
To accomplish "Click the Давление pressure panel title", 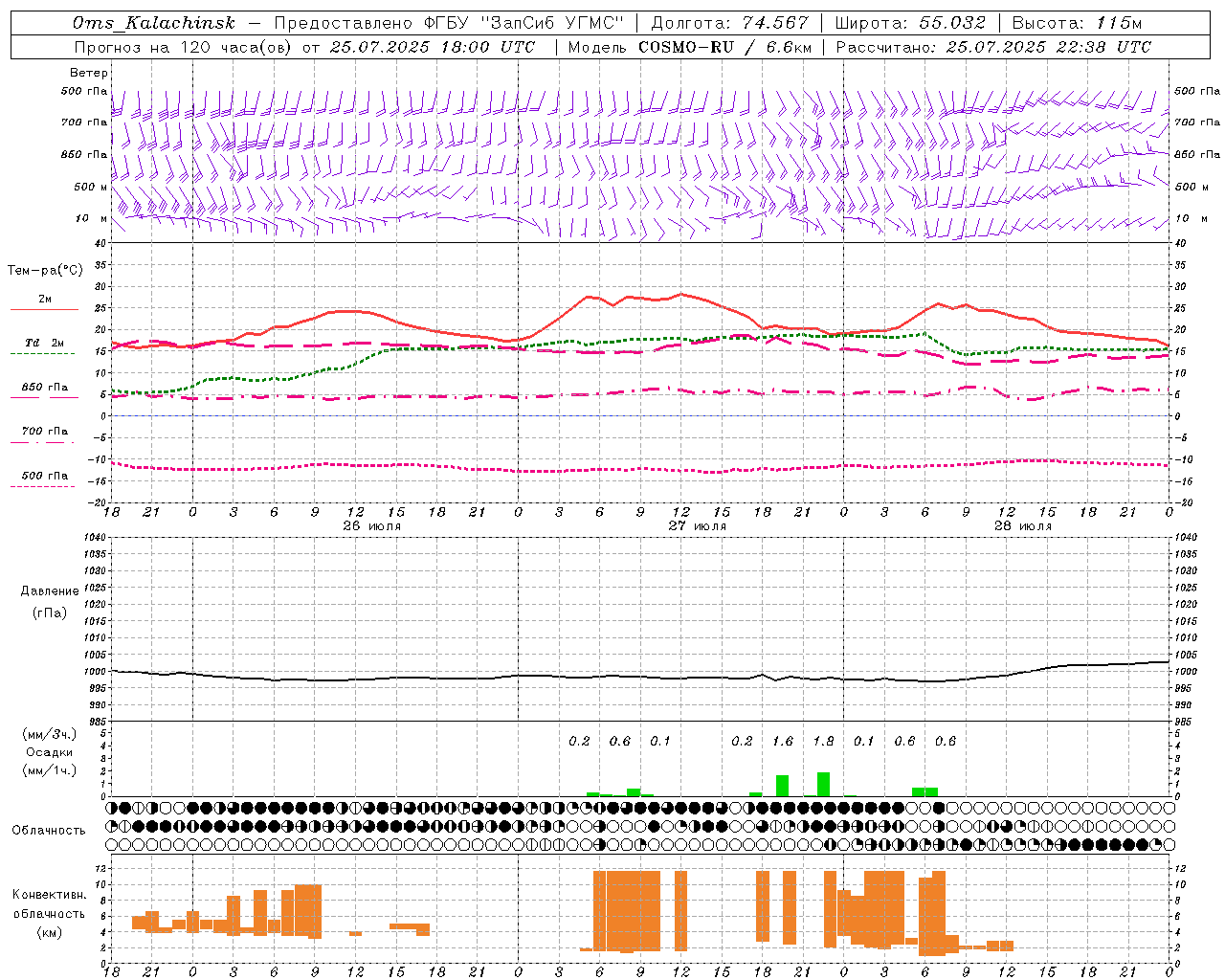I will point(50,591).
